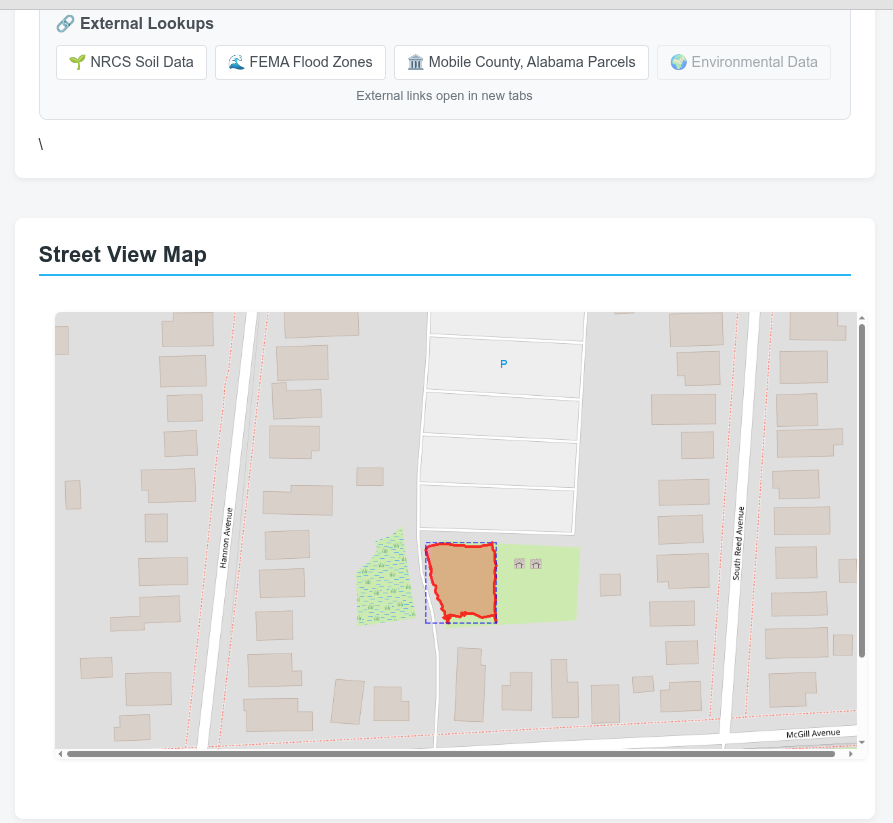Click the courthouse icon on Parcels button
This screenshot has height=823, width=893.
[x=416, y=62]
